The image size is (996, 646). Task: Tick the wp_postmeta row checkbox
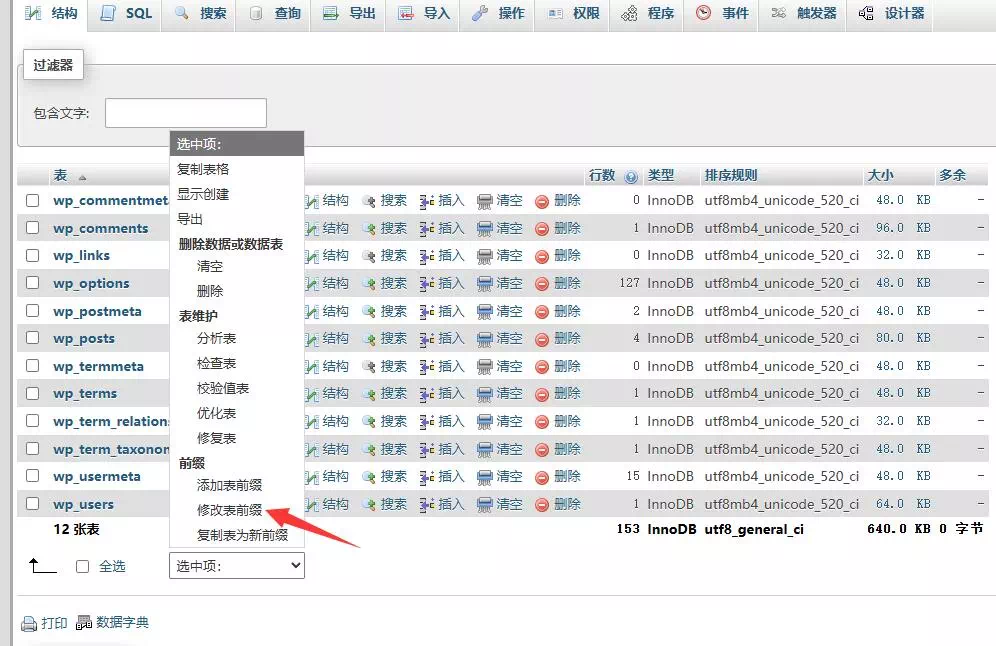tap(32, 311)
